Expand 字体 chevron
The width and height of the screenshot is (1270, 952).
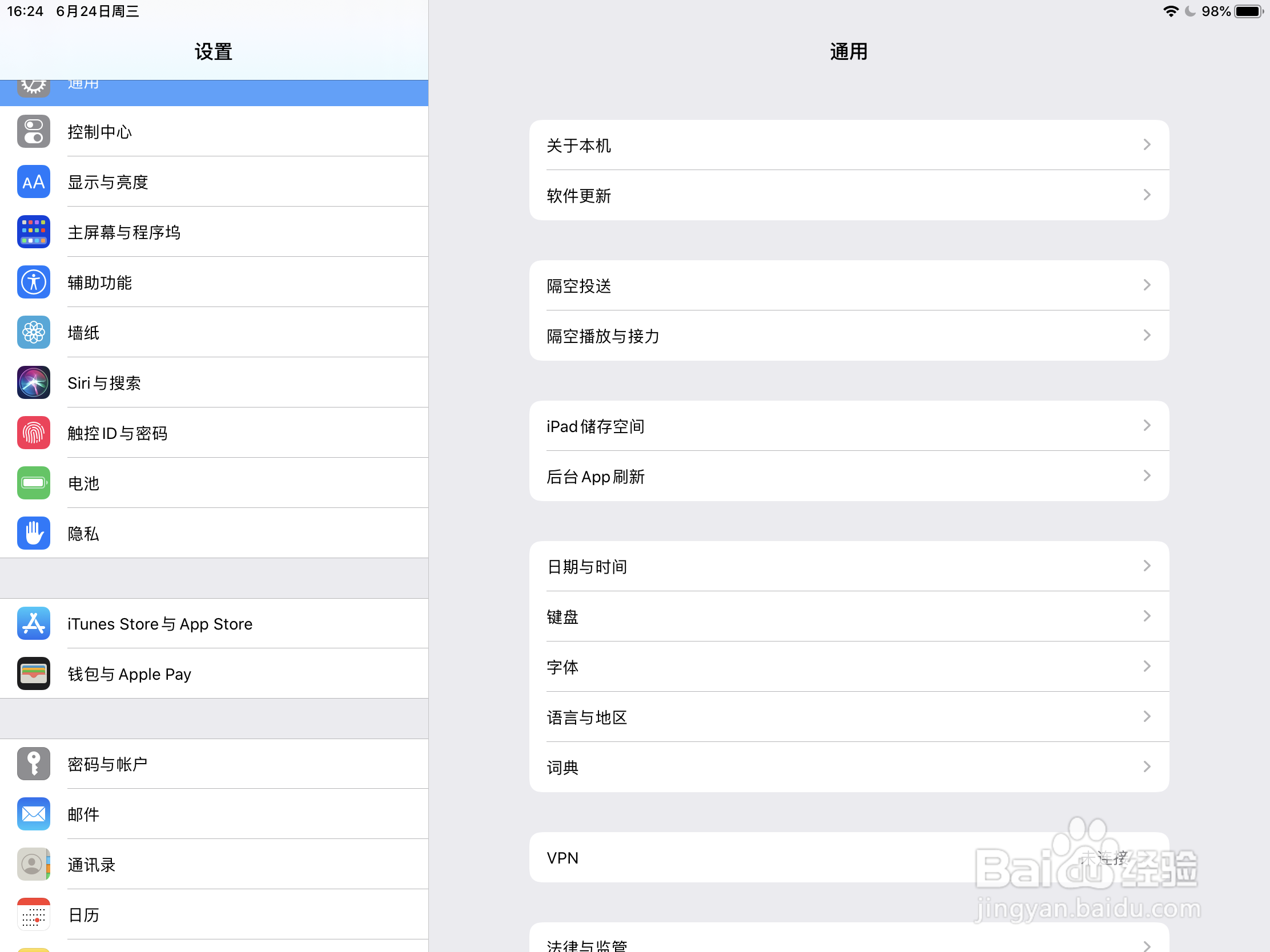[1147, 666]
